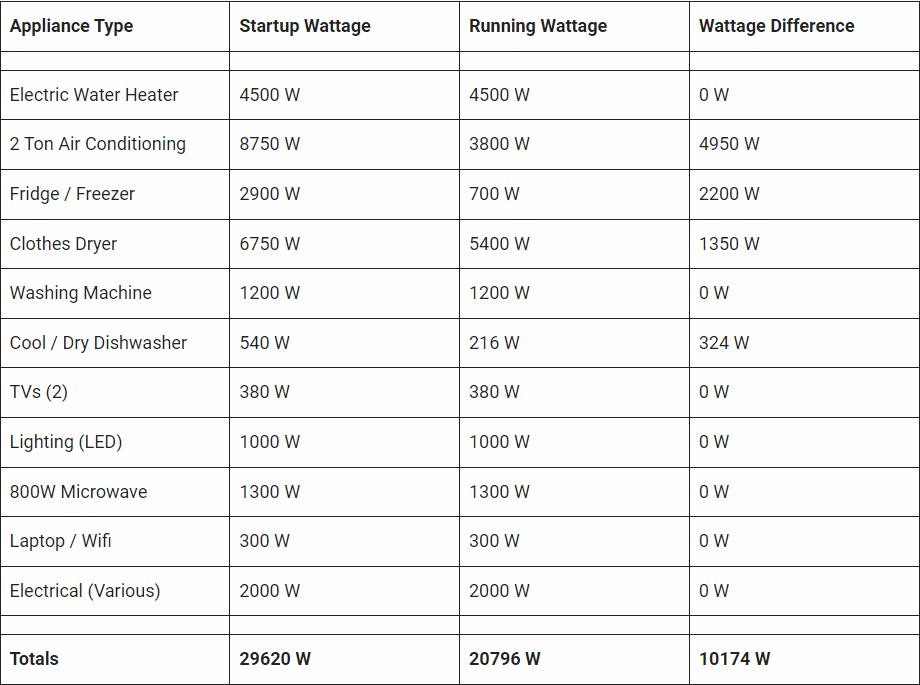
Task: Select the 800W Microwave cell
Action: click(x=78, y=492)
